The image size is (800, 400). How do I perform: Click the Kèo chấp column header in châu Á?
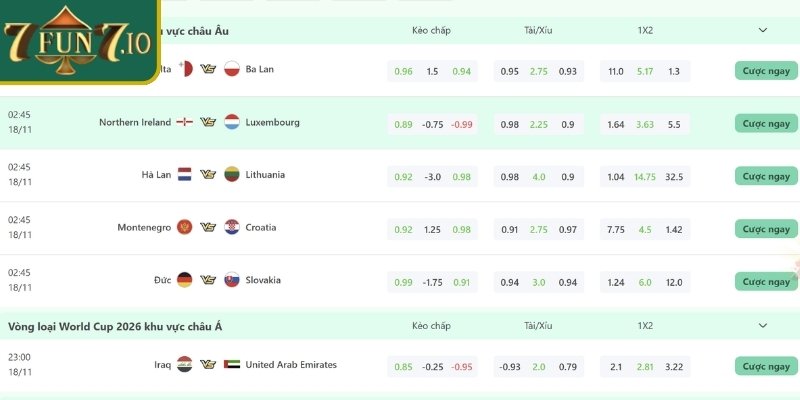pos(431,326)
